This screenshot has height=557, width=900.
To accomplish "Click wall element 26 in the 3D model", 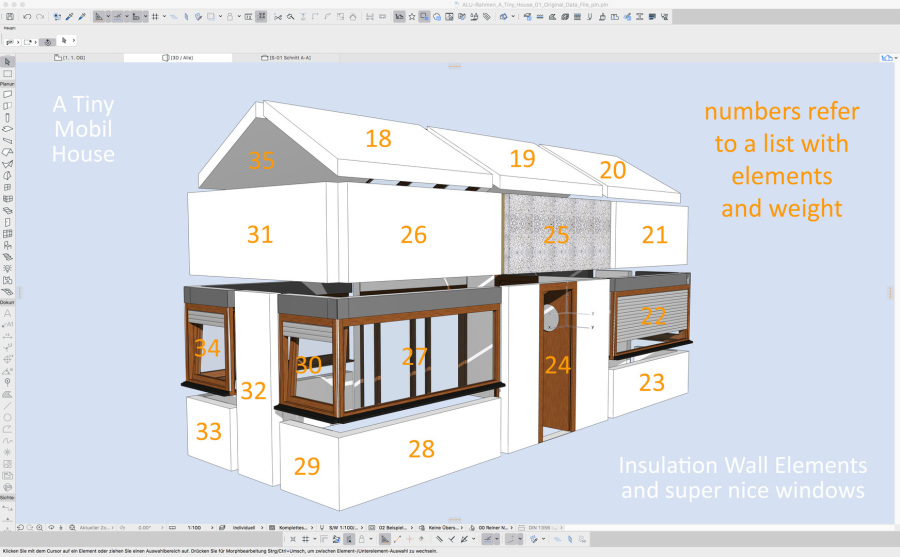I will (x=413, y=234).
